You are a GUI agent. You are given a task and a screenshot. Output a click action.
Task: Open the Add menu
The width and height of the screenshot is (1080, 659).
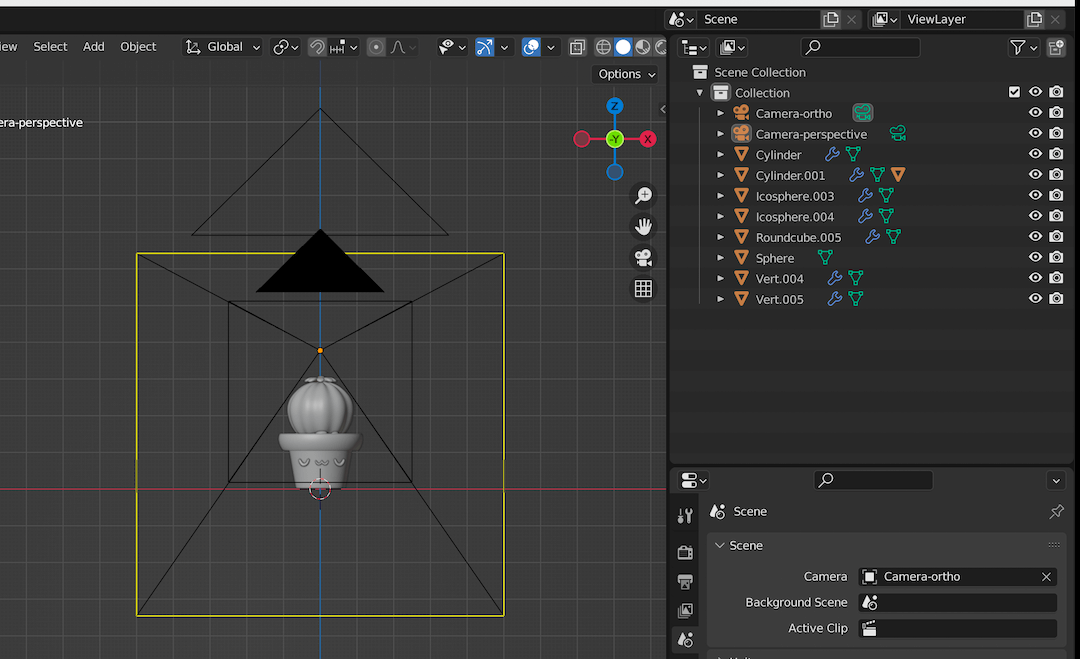click(x=93, y=46)
